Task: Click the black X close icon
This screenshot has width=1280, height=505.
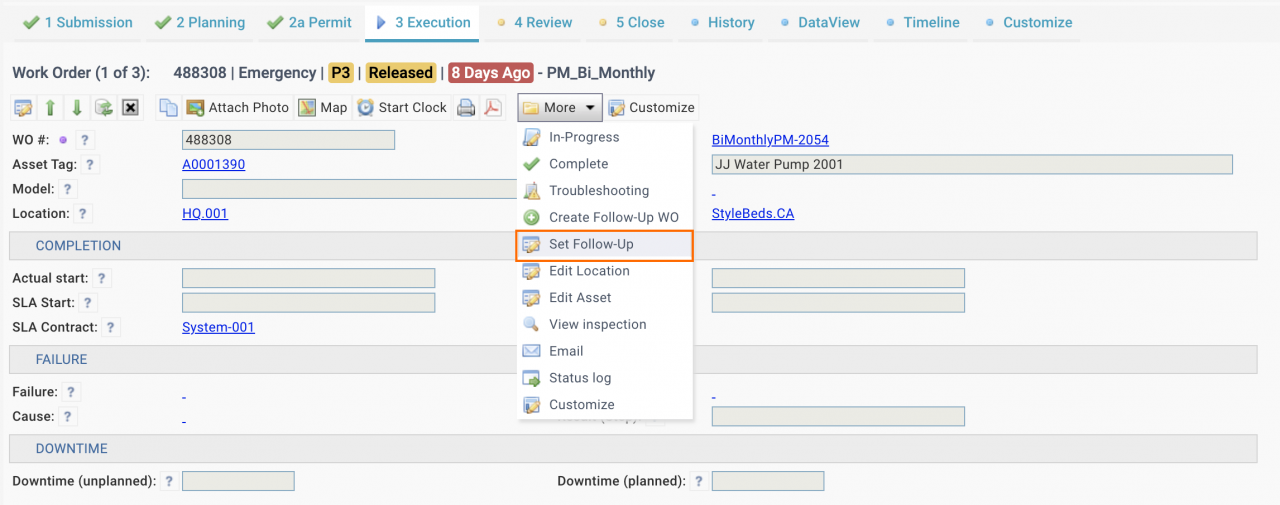Action: pos(130,108)
